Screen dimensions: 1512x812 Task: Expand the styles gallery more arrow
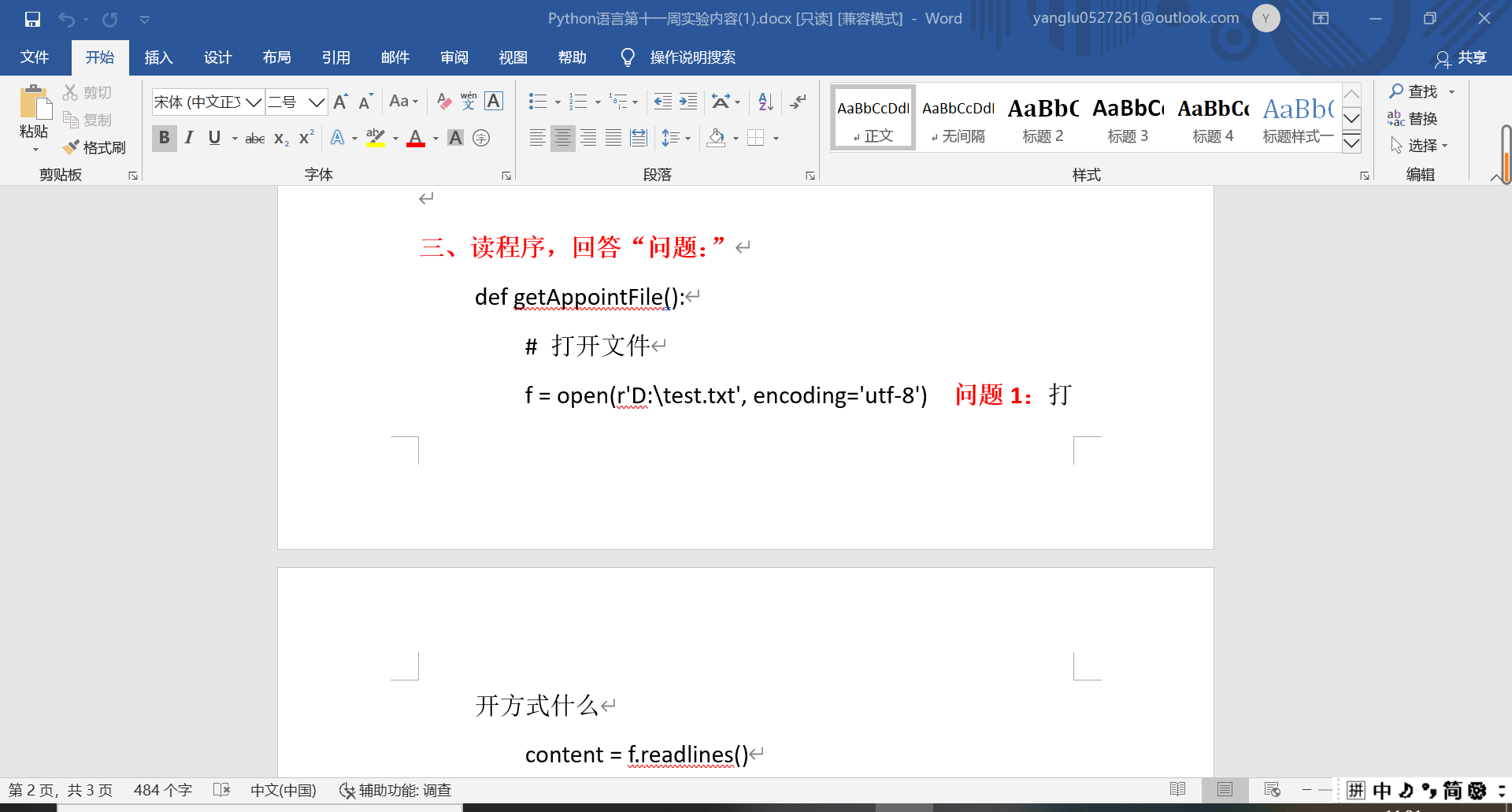click(x=1351, y=143)
